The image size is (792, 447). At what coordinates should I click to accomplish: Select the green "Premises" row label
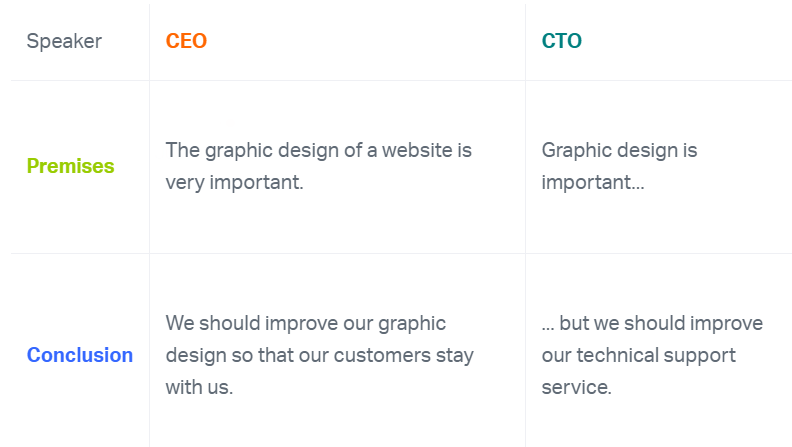click(x=70, y=166)
